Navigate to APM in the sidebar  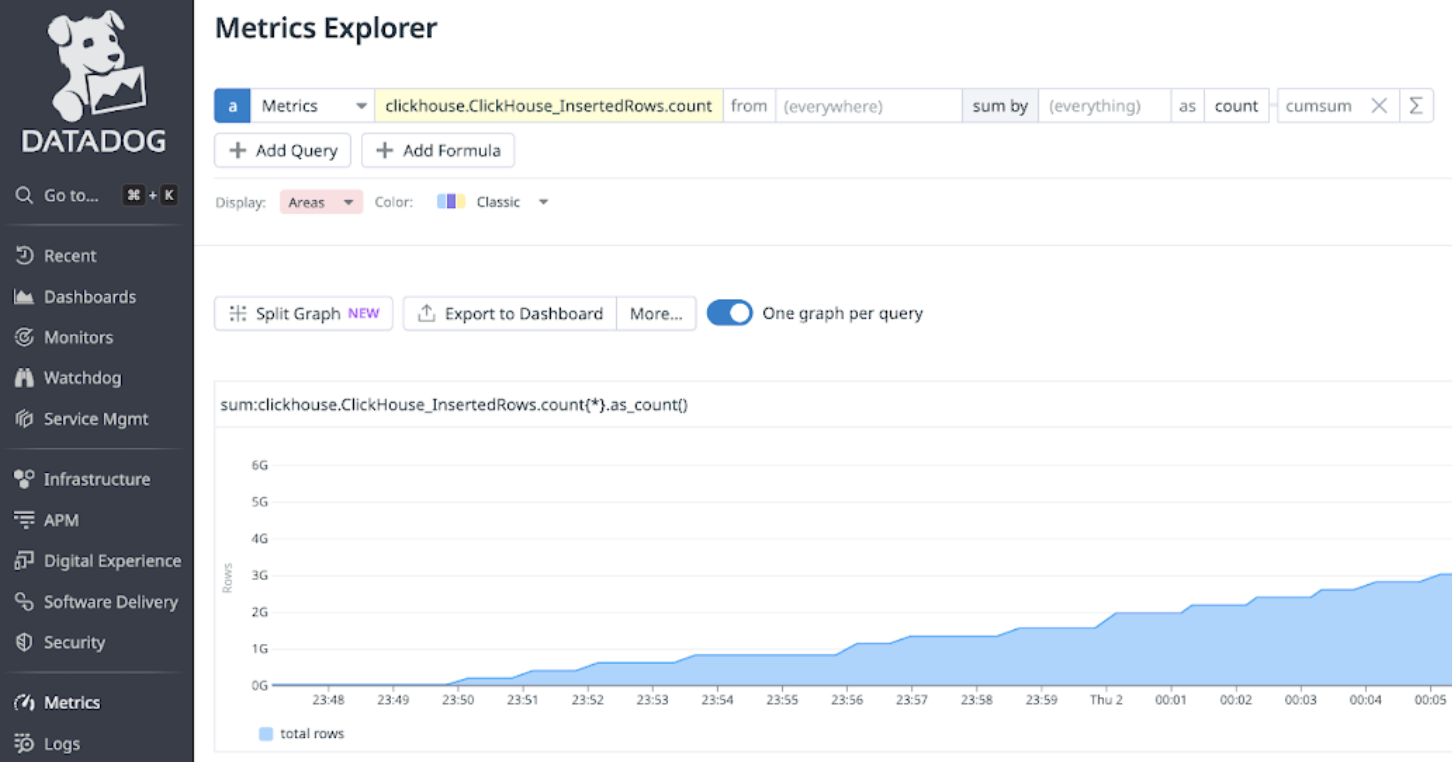tap(62, 519)
